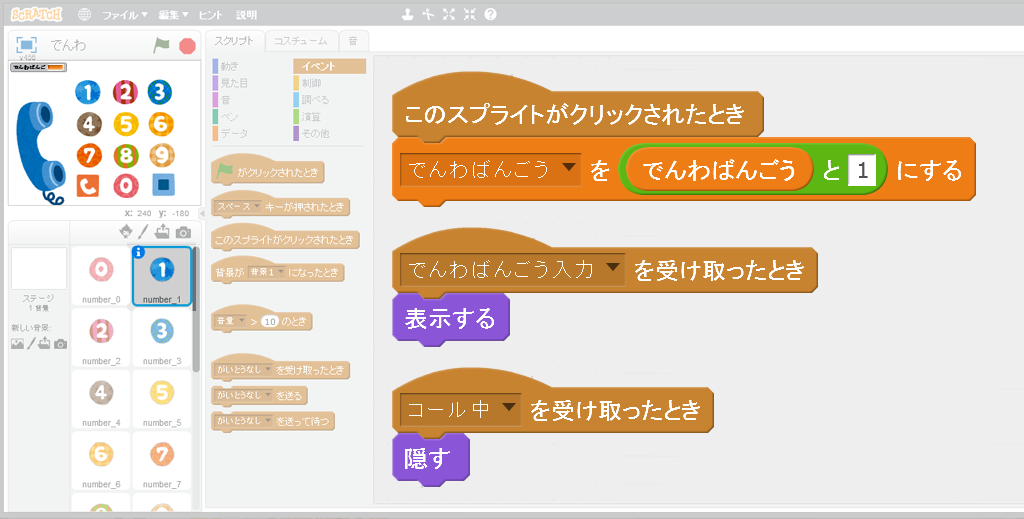The height and width of the screenshot is (519, 1024).
Task: Click the orange call button on stage
Action: (x=88, y=185)
